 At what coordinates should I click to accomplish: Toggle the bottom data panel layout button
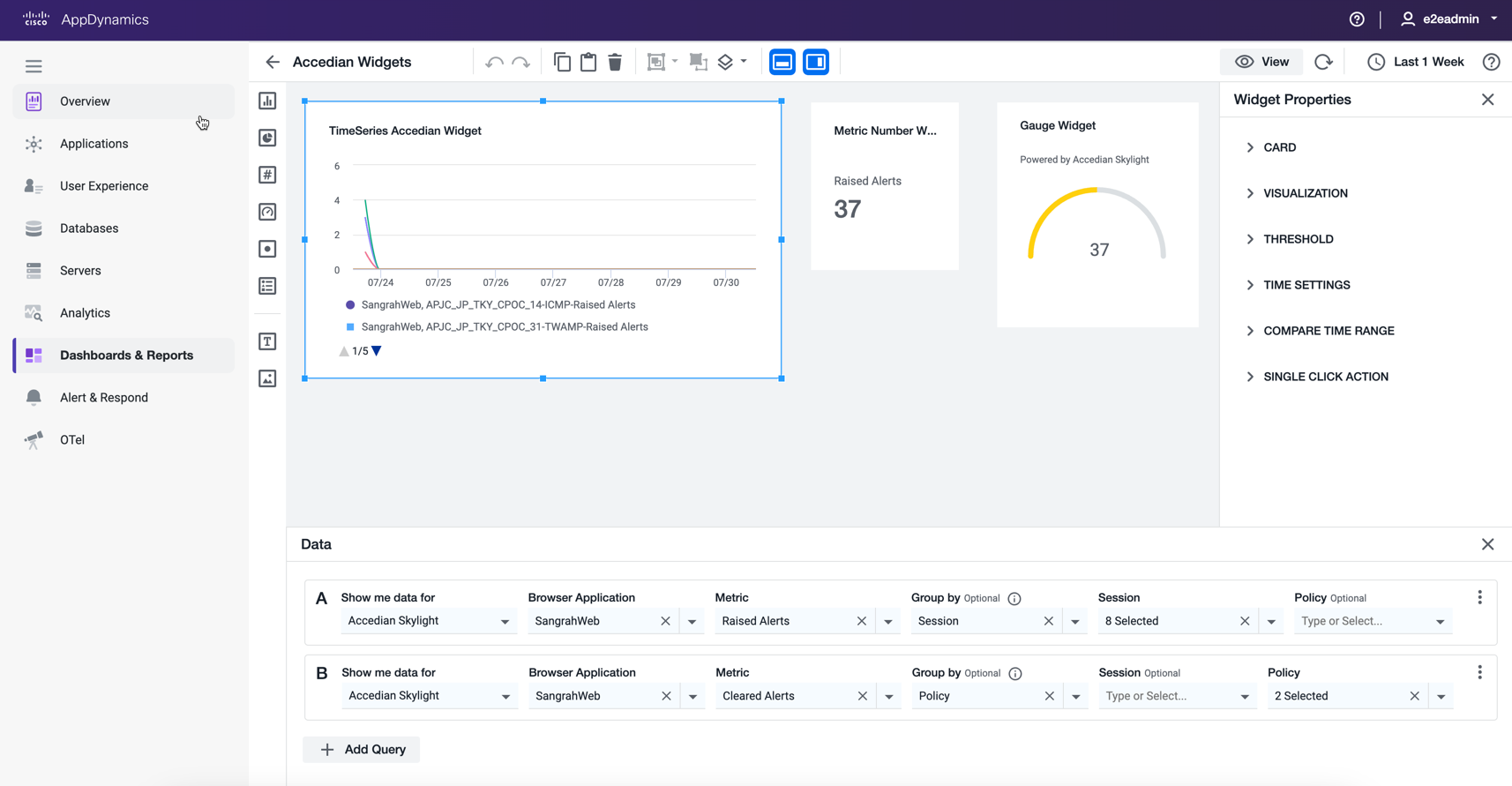point(782,62)
